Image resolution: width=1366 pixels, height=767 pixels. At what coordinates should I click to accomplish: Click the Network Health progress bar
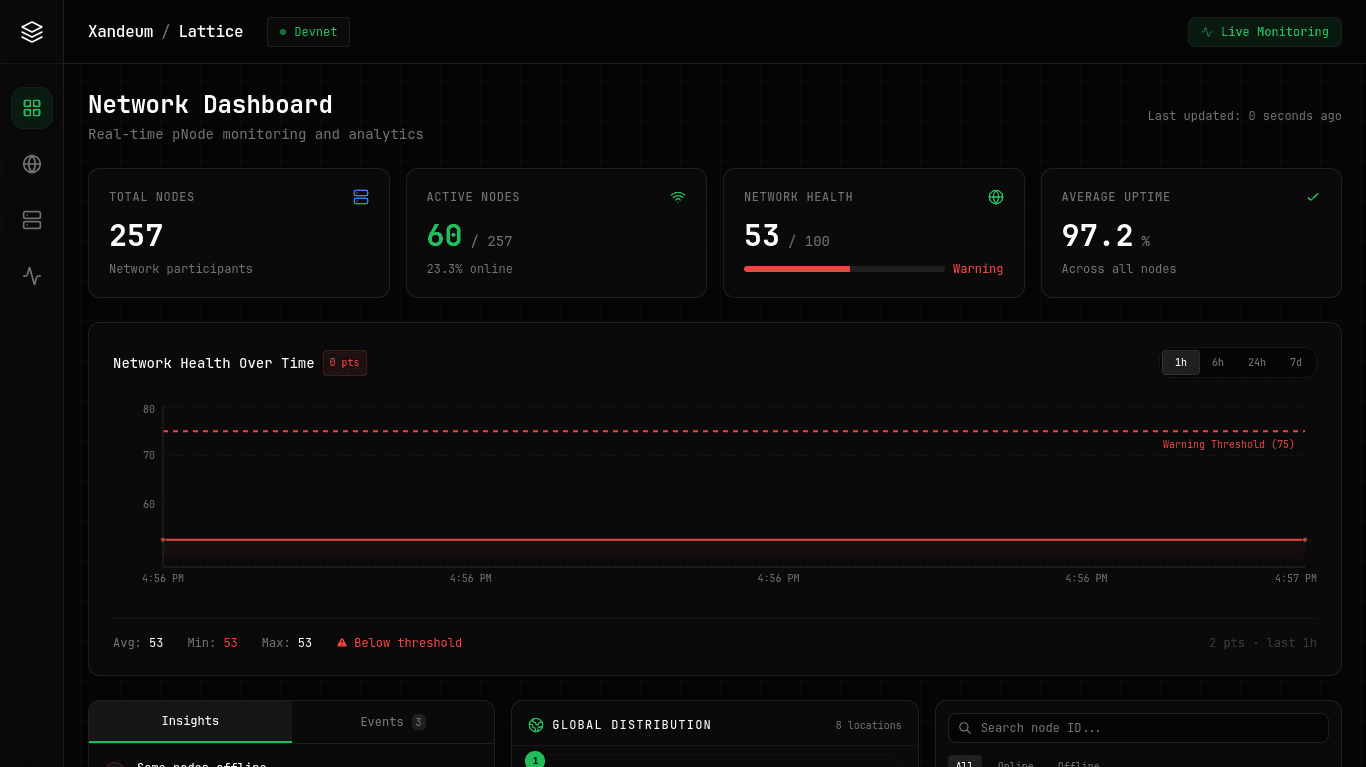(844, 269)
